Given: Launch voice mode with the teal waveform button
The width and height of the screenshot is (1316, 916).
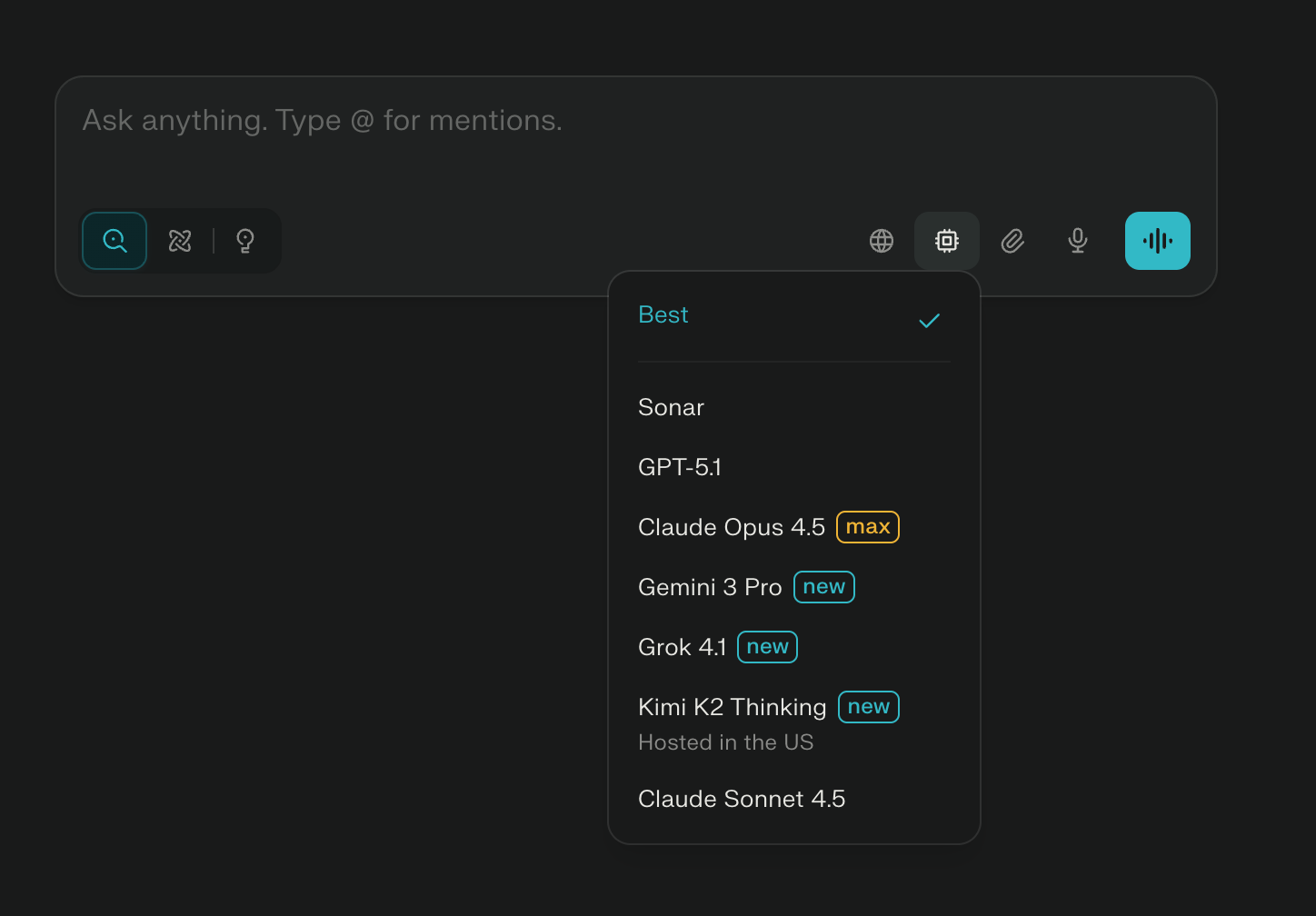Looking at the screenshot, I should (1158, 241).
